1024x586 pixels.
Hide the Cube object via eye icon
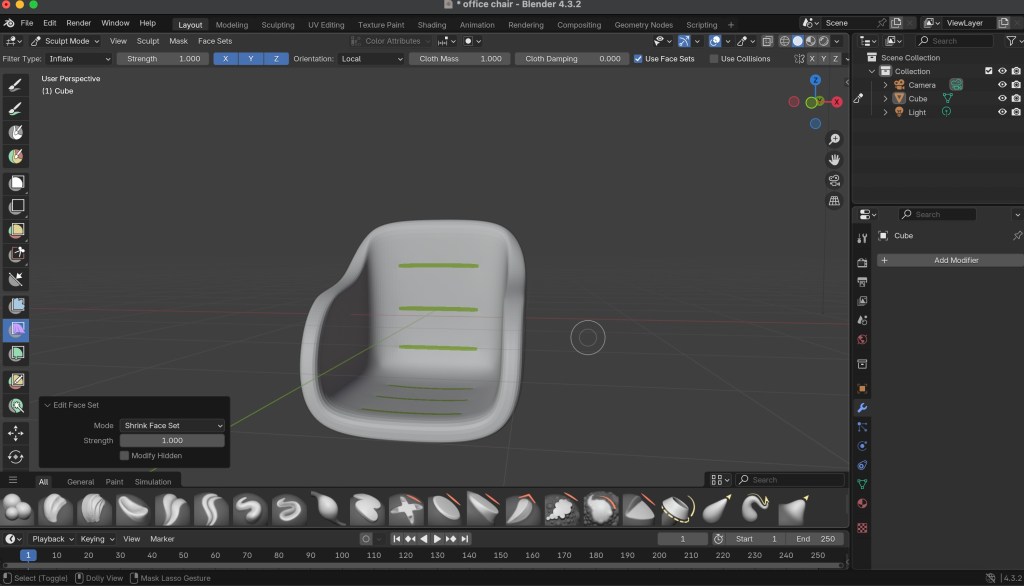(x=1002, y=99)
